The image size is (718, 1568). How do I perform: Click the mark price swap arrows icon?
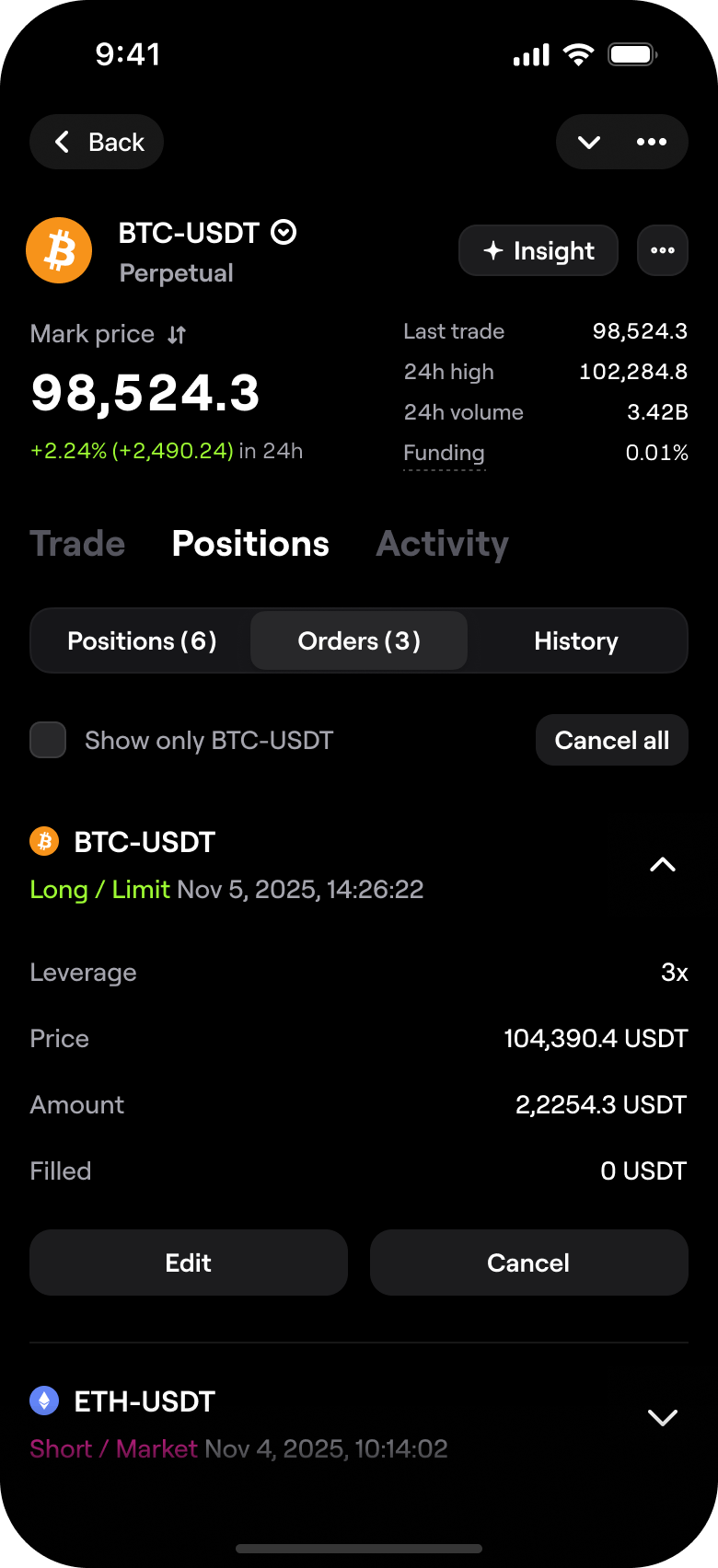(177, 335)
